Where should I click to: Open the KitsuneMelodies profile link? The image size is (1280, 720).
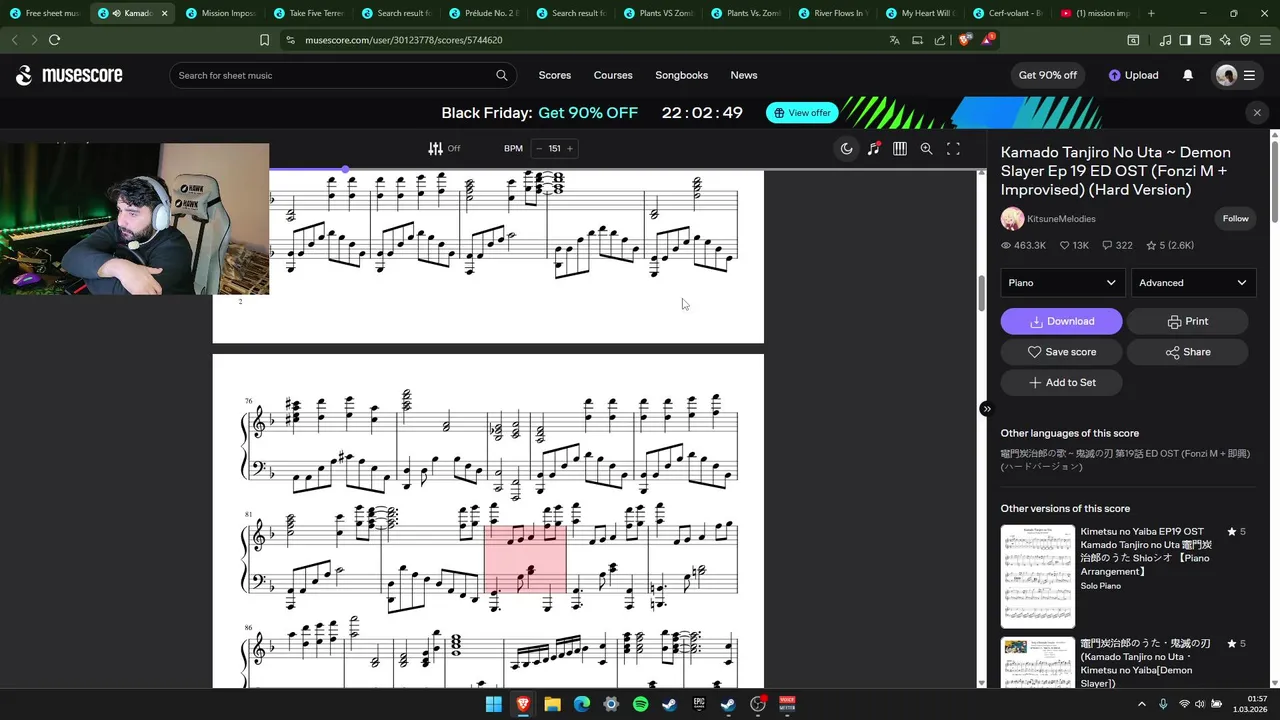point(1061,219)
